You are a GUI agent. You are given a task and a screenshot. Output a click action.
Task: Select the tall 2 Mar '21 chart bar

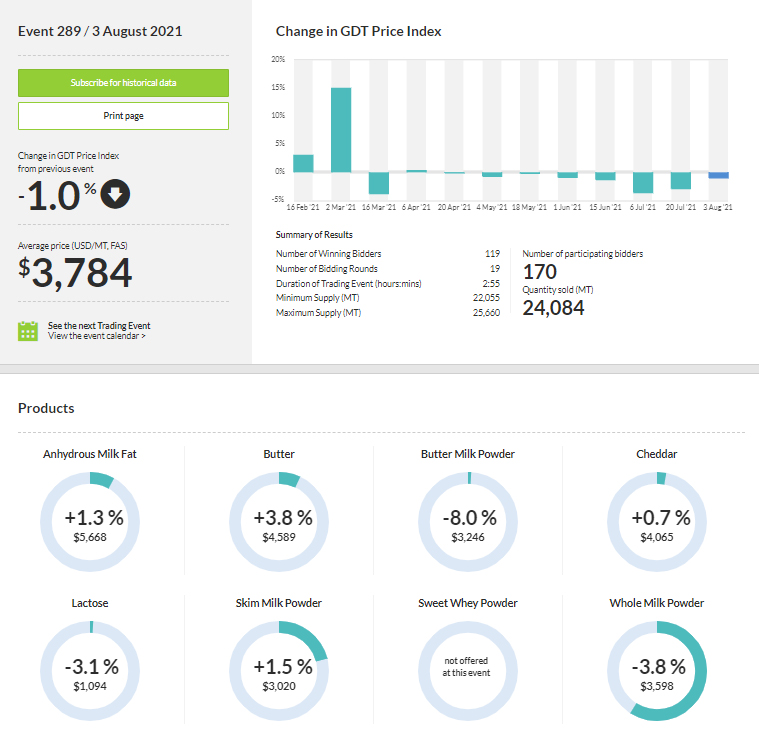click(341, 130)
